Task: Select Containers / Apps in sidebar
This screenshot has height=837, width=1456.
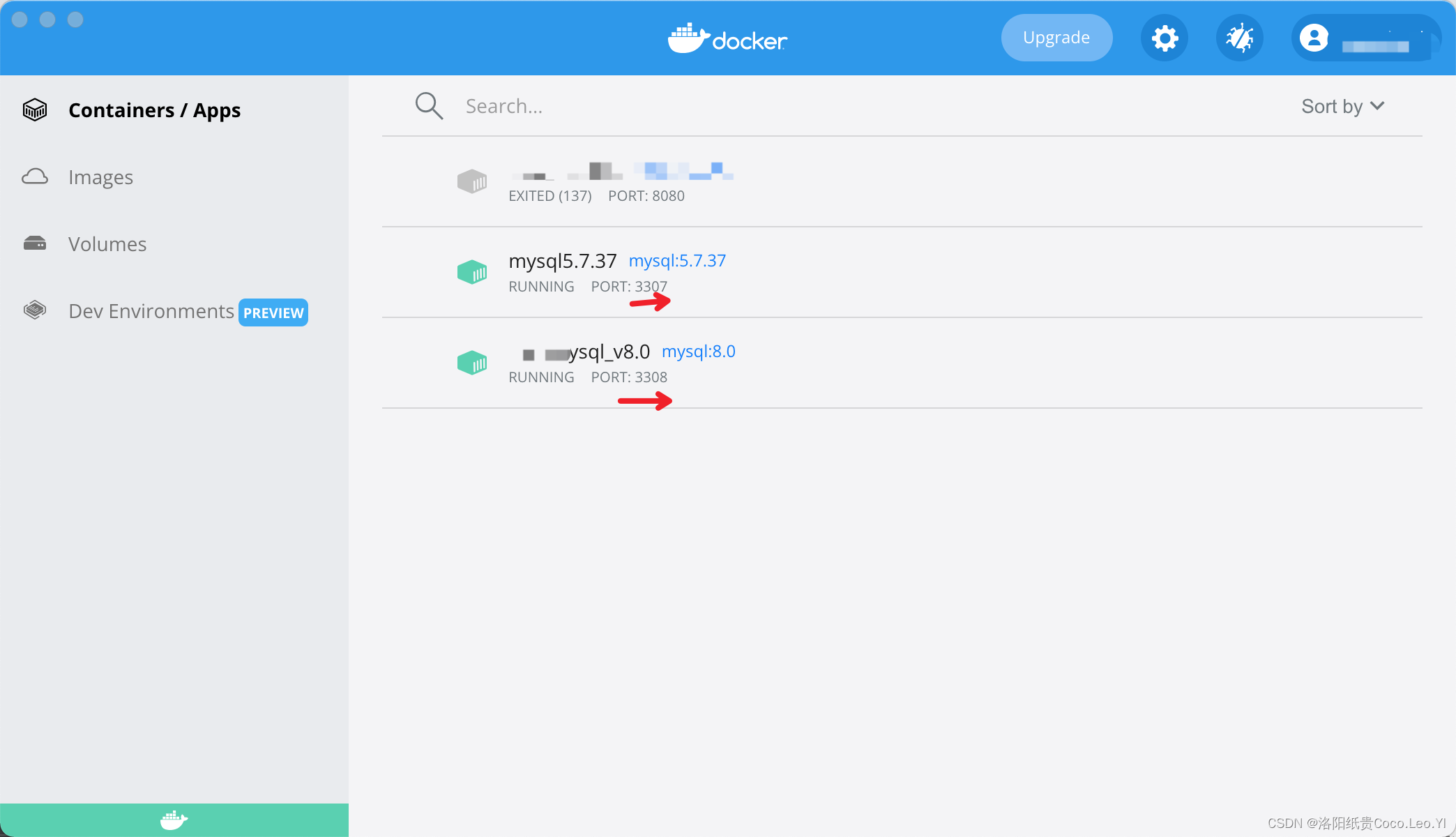Action: click(x=154, y=110)
